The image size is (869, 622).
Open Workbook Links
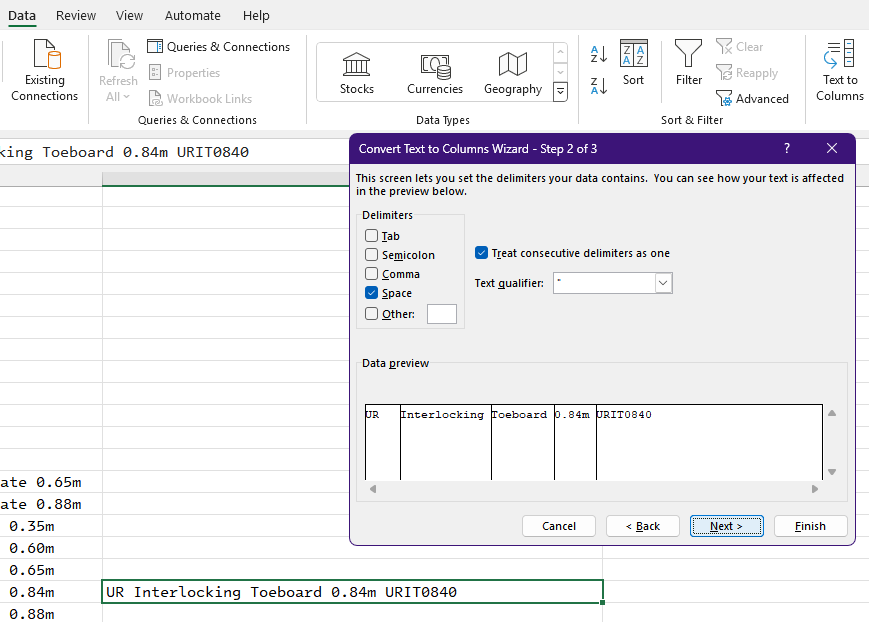tap(200, 99)
